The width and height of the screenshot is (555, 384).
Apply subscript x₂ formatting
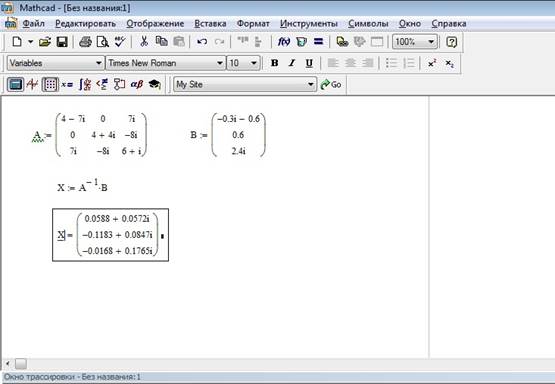pos(450,63)
